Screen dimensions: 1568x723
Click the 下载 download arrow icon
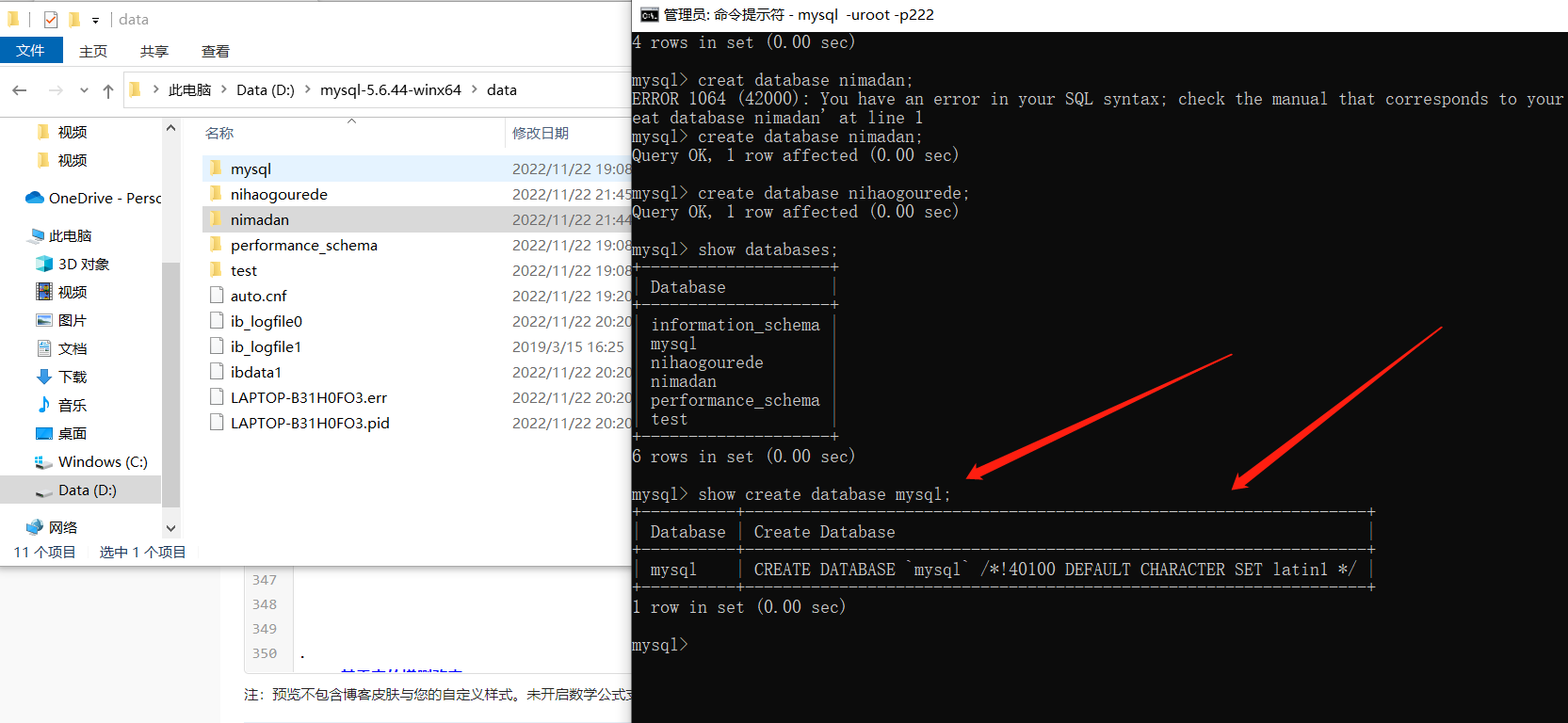[44, 377]
